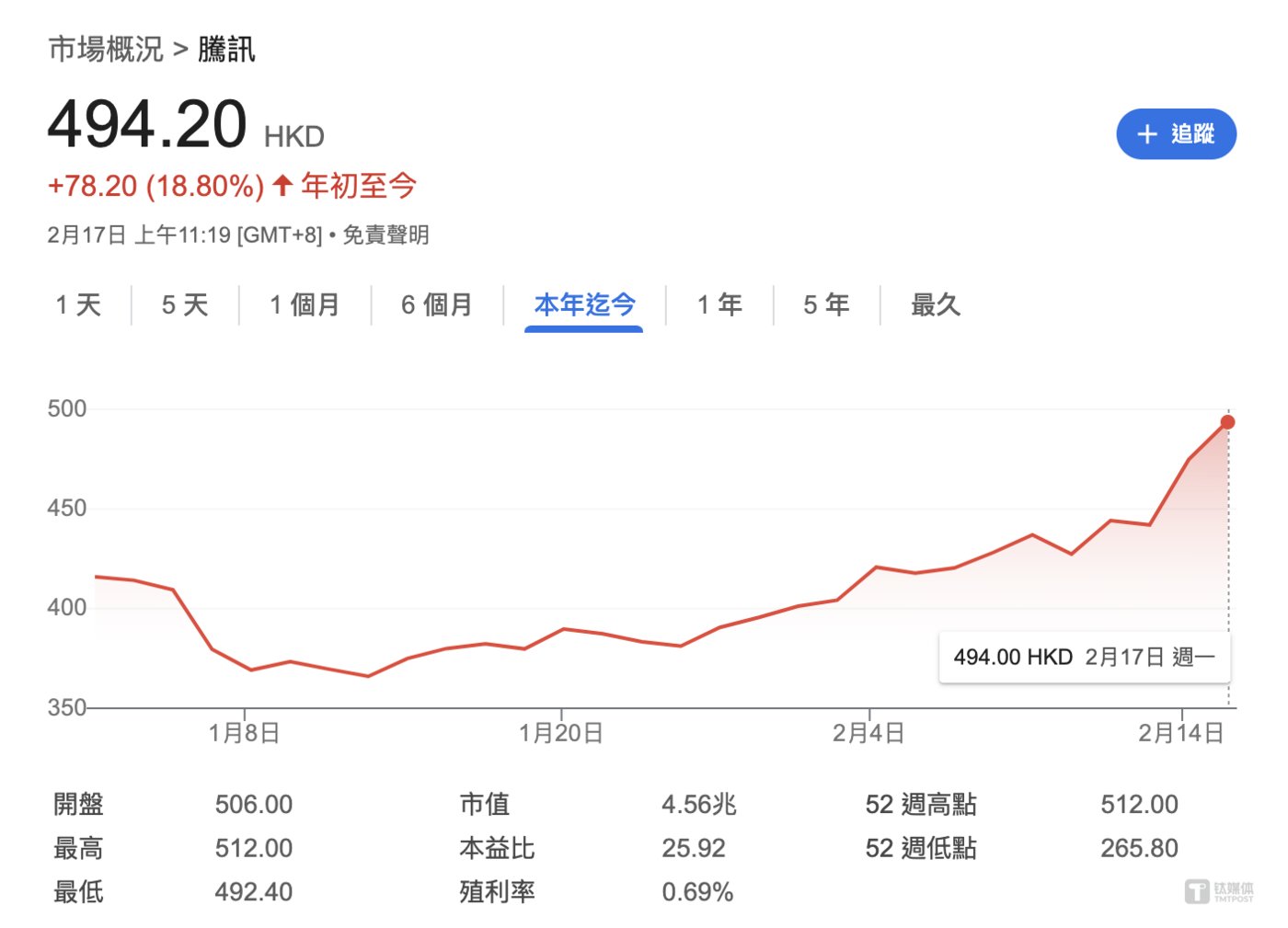Select the 本年迄今 tab
1288x928 pixels.
[584, 304]
